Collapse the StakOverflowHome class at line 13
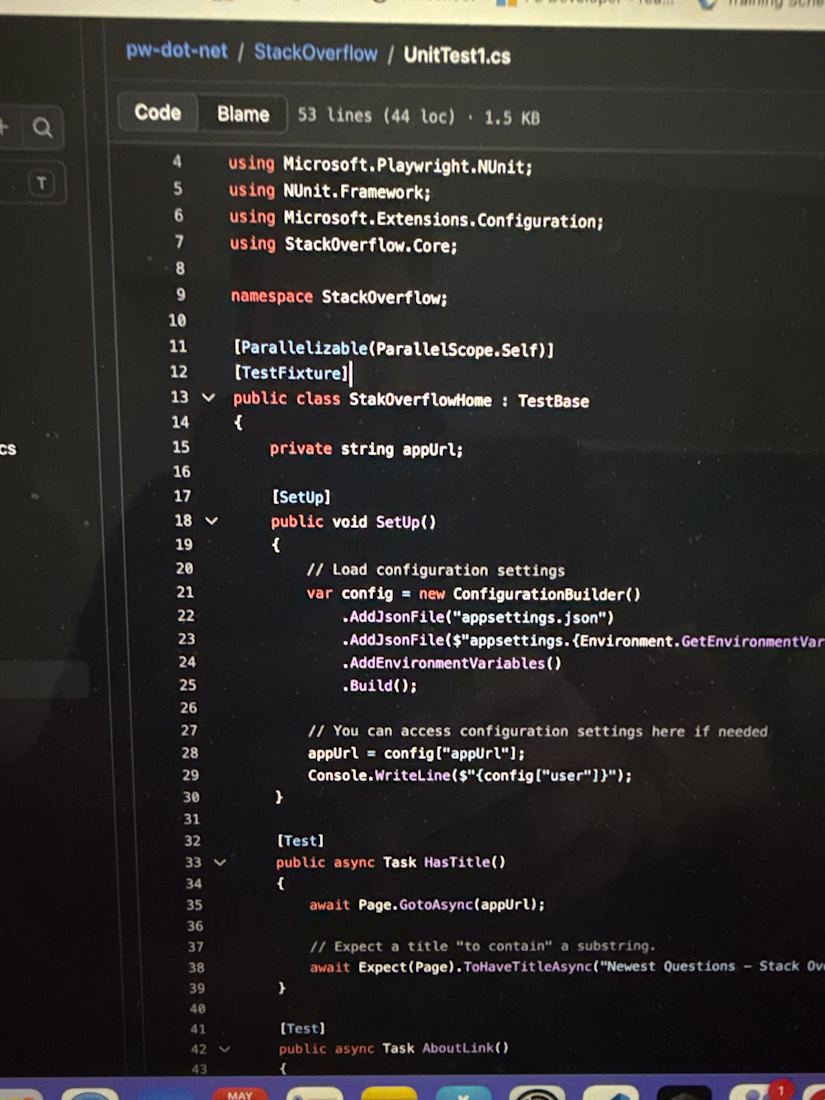The image size is (825, 1100). coord(208,398)
